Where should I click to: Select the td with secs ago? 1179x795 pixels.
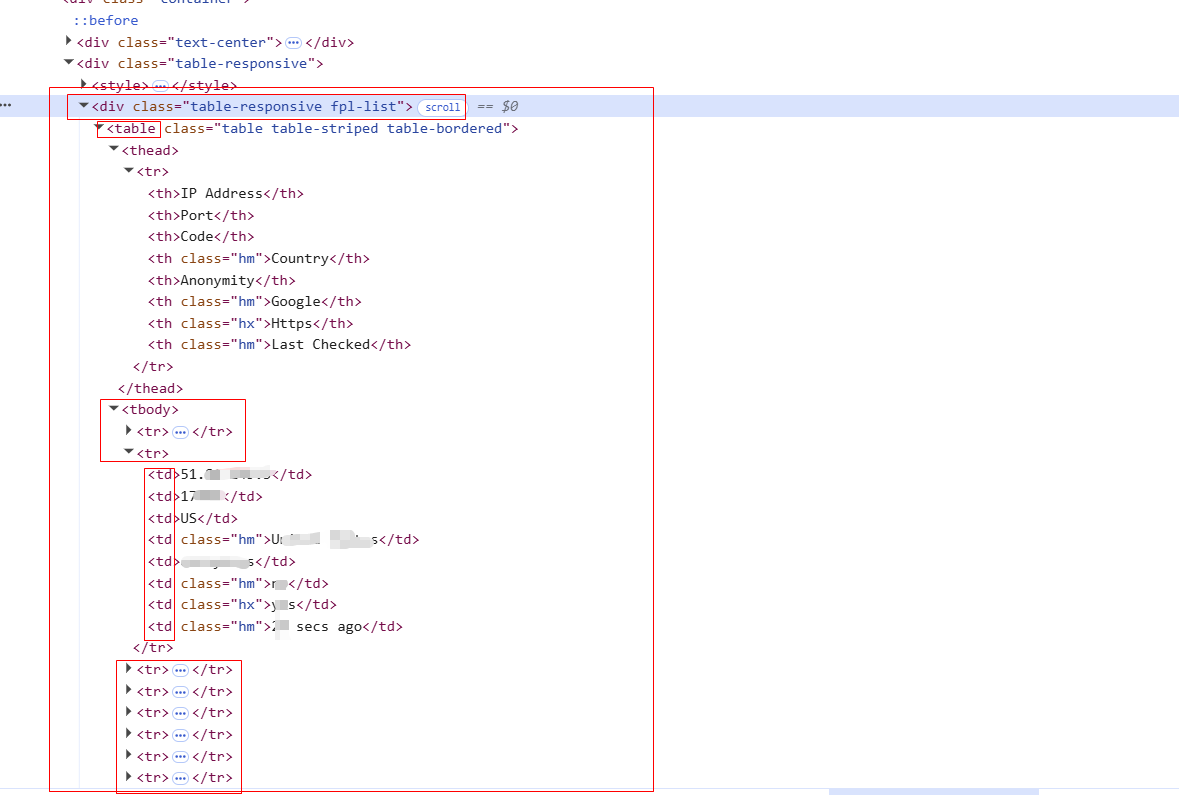(x=275, y=626)
